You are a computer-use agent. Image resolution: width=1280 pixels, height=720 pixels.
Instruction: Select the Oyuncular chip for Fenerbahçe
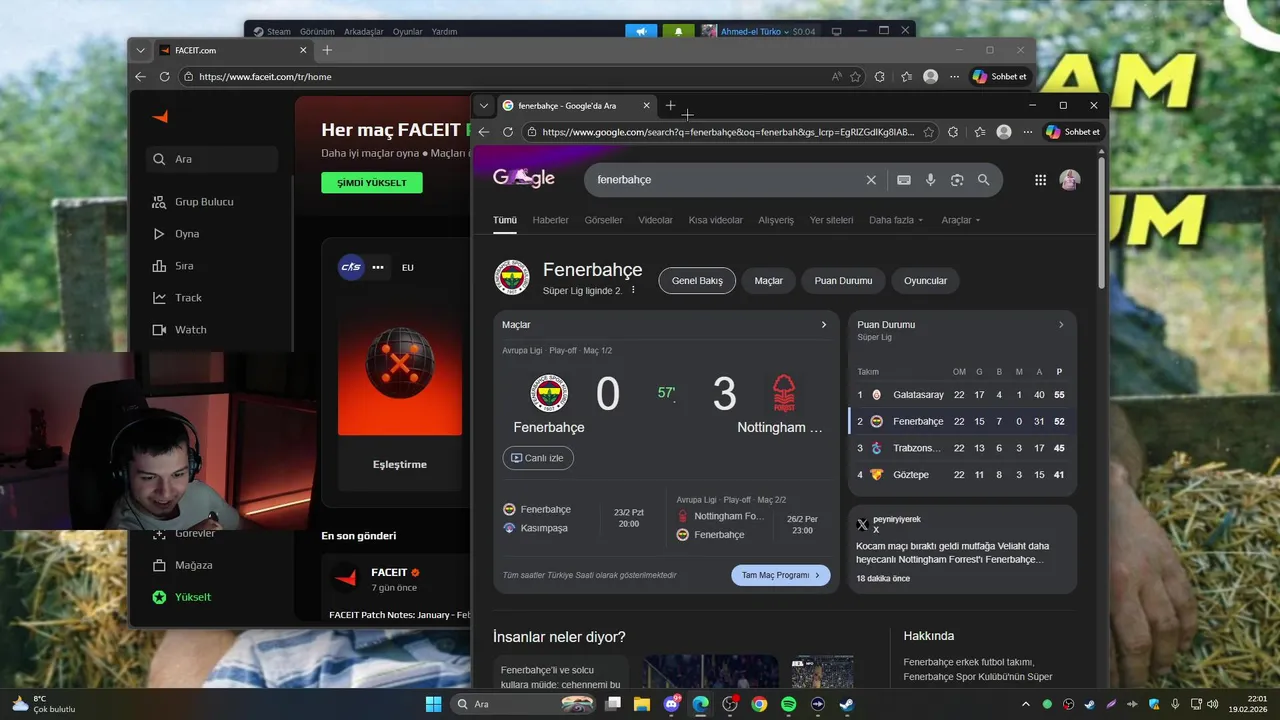tap(925, 281)
